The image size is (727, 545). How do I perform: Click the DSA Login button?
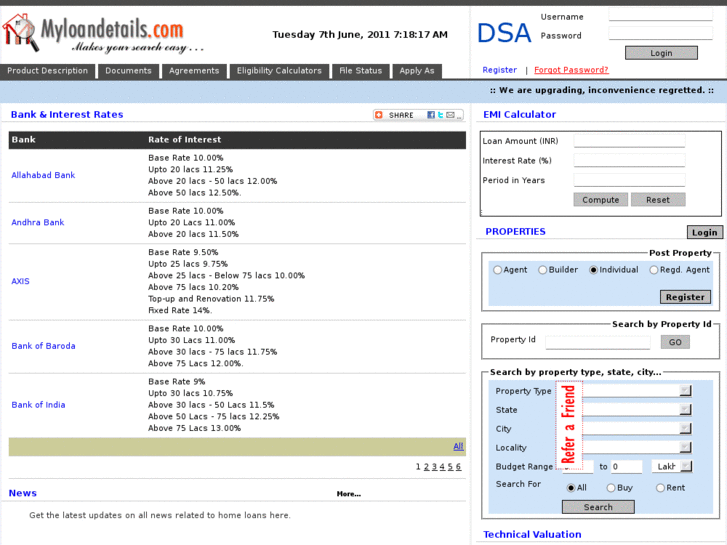[661, 53]
